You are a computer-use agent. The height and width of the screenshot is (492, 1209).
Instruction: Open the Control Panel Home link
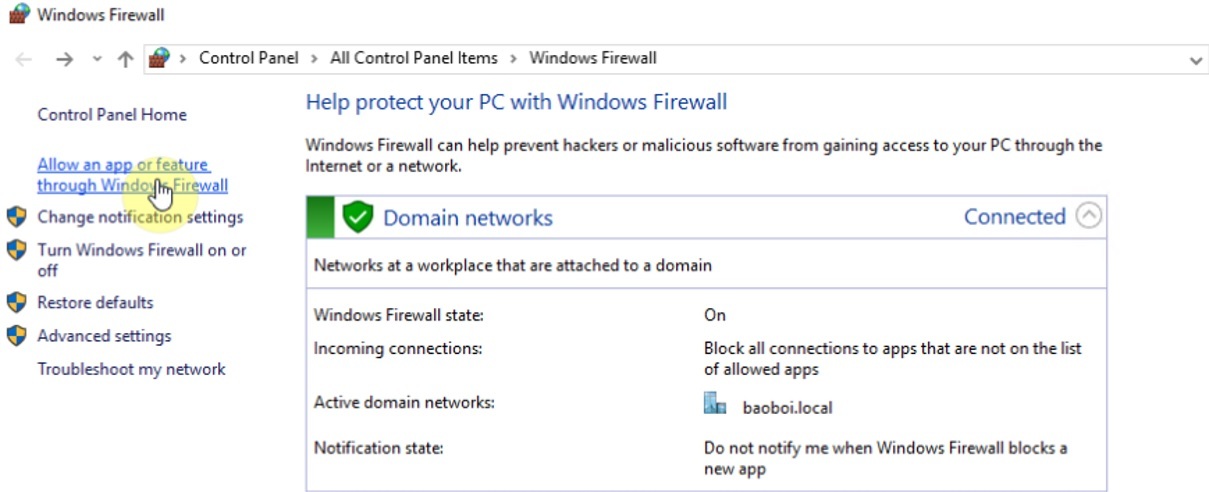pos(112,115)
